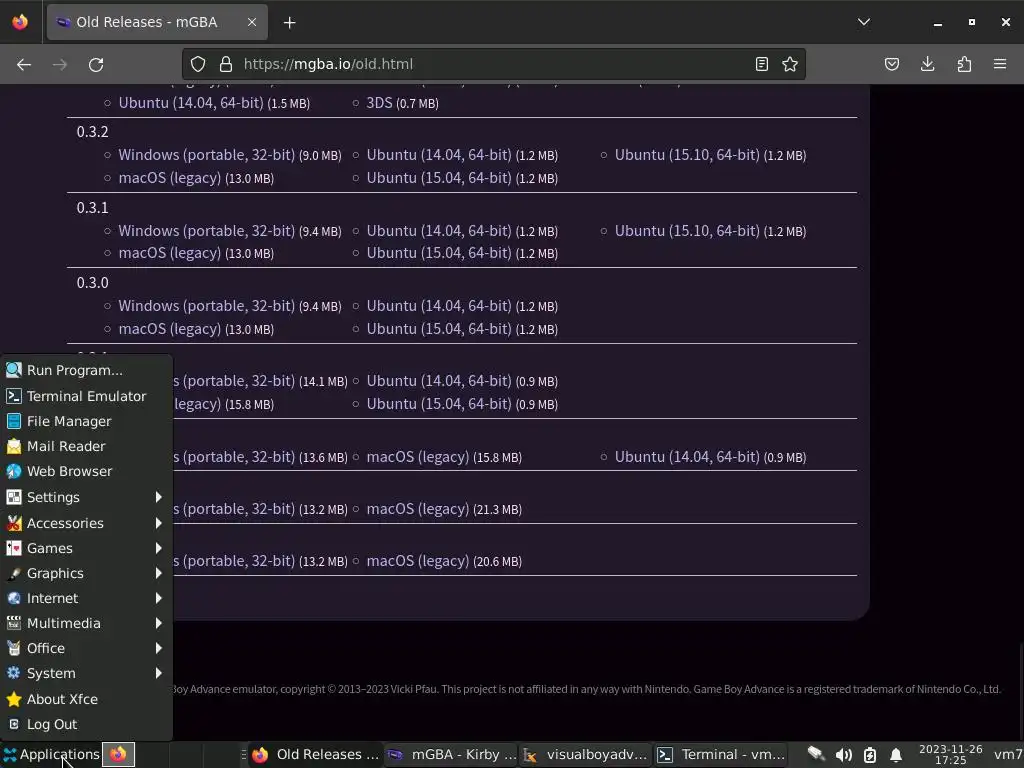Reload the mGBA old releases page
1024x768 pixels.
96,65
